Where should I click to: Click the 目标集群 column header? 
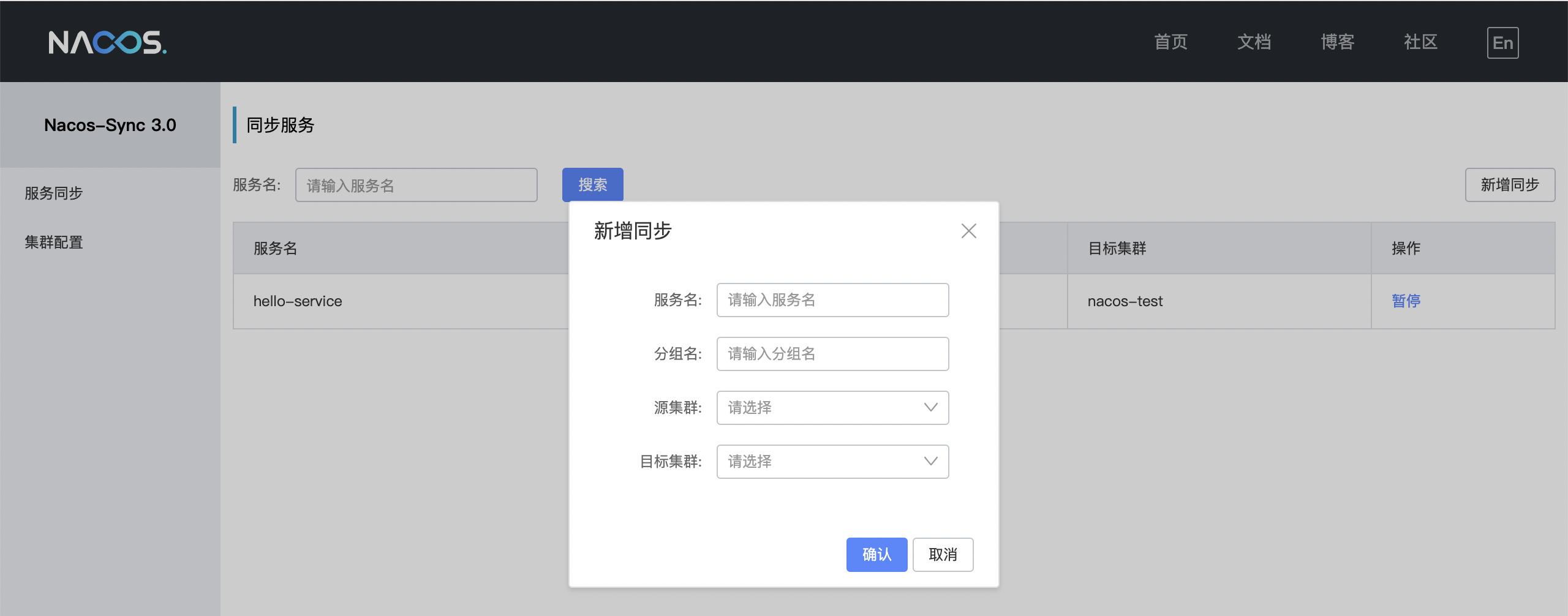1219,248
